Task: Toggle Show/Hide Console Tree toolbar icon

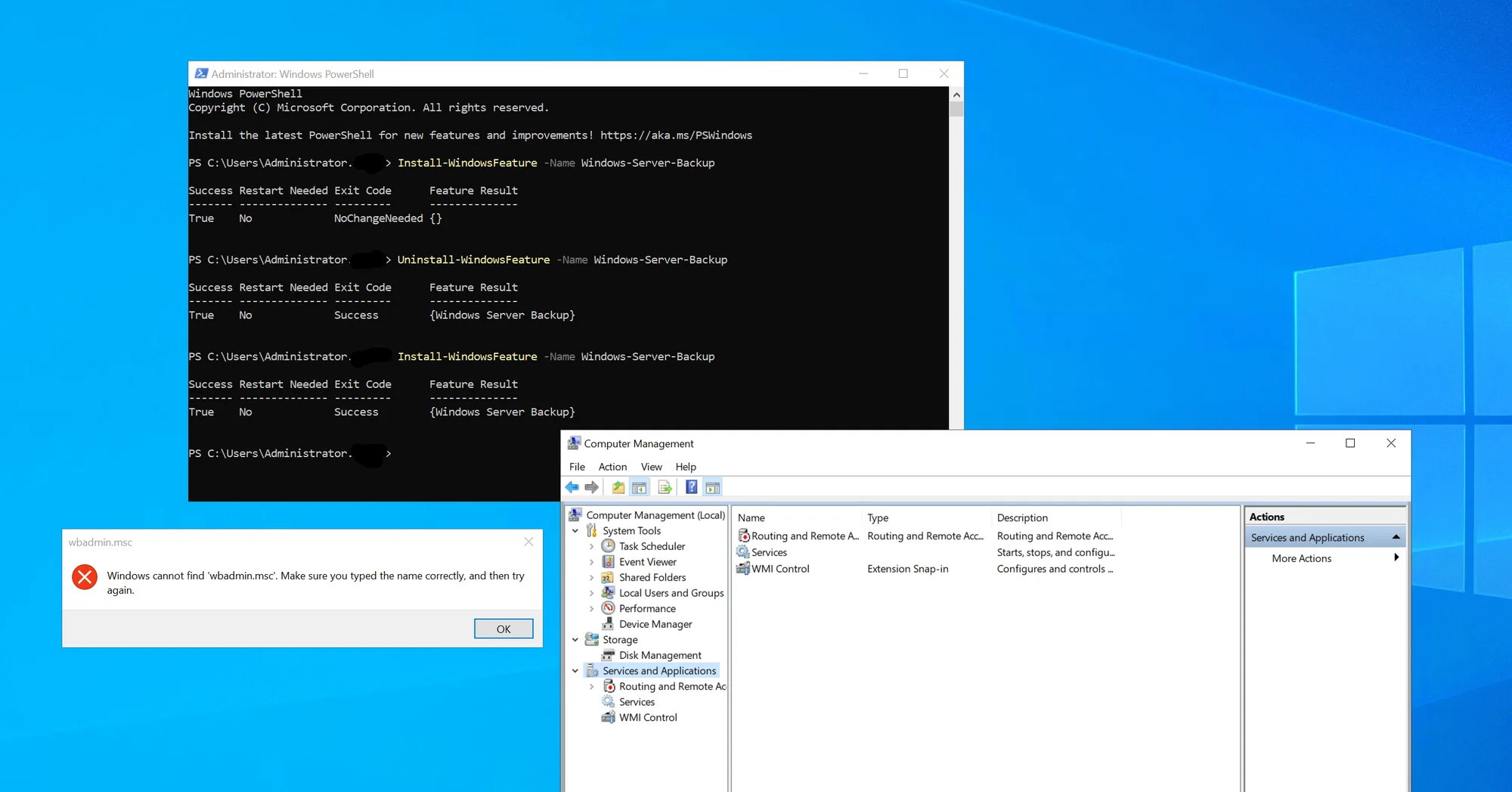Action: 640,487
